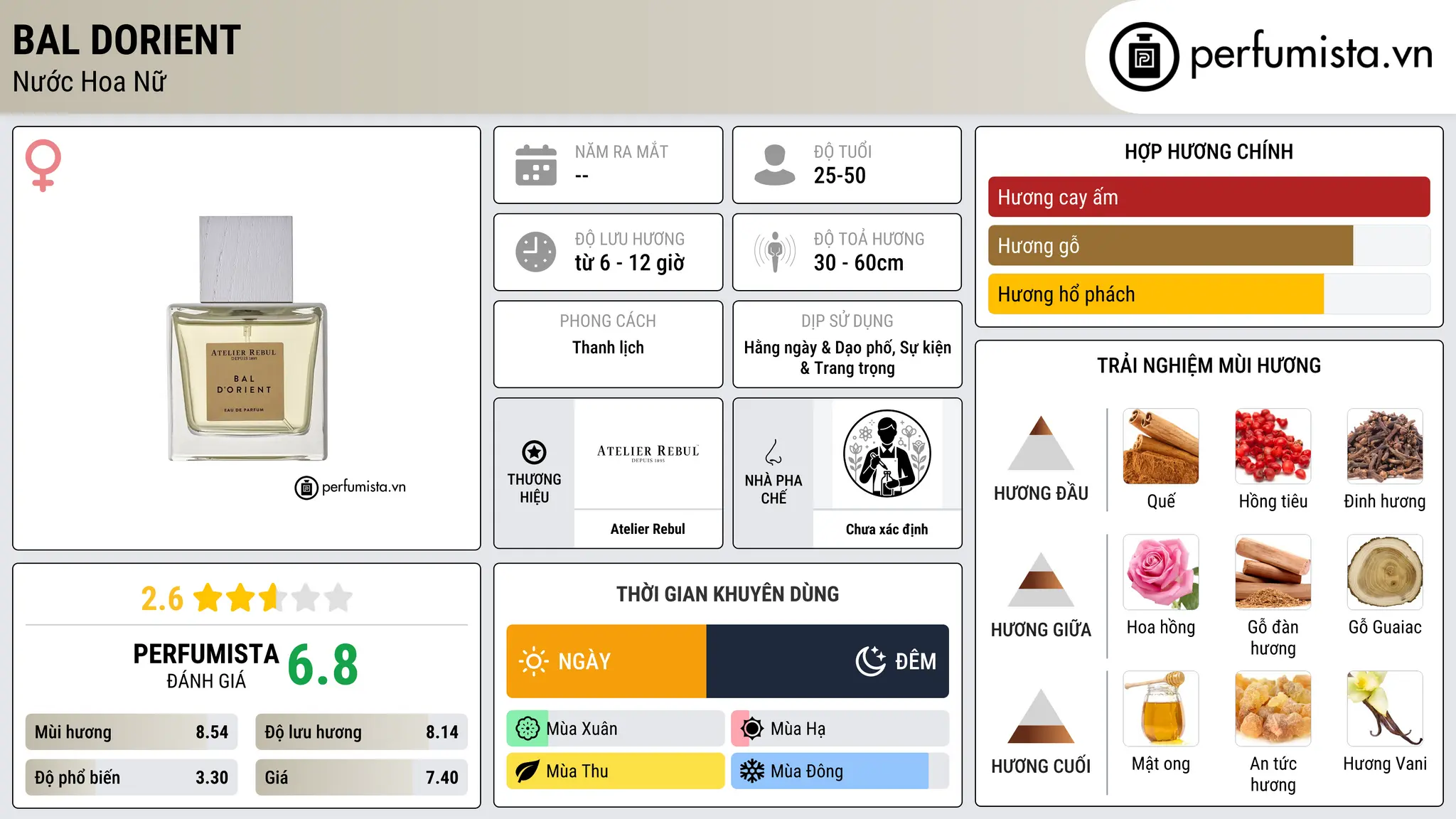The width and height of the screenshot is (1456, 819).
Task: Click the calendar icon for launch year
Action: click(536, 165)
